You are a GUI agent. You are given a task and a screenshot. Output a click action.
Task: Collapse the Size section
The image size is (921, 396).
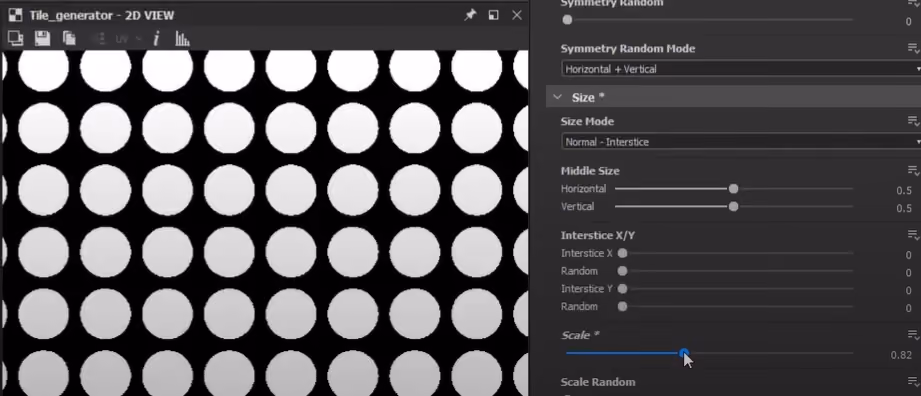pyautogui.click(x=558, y=97)
